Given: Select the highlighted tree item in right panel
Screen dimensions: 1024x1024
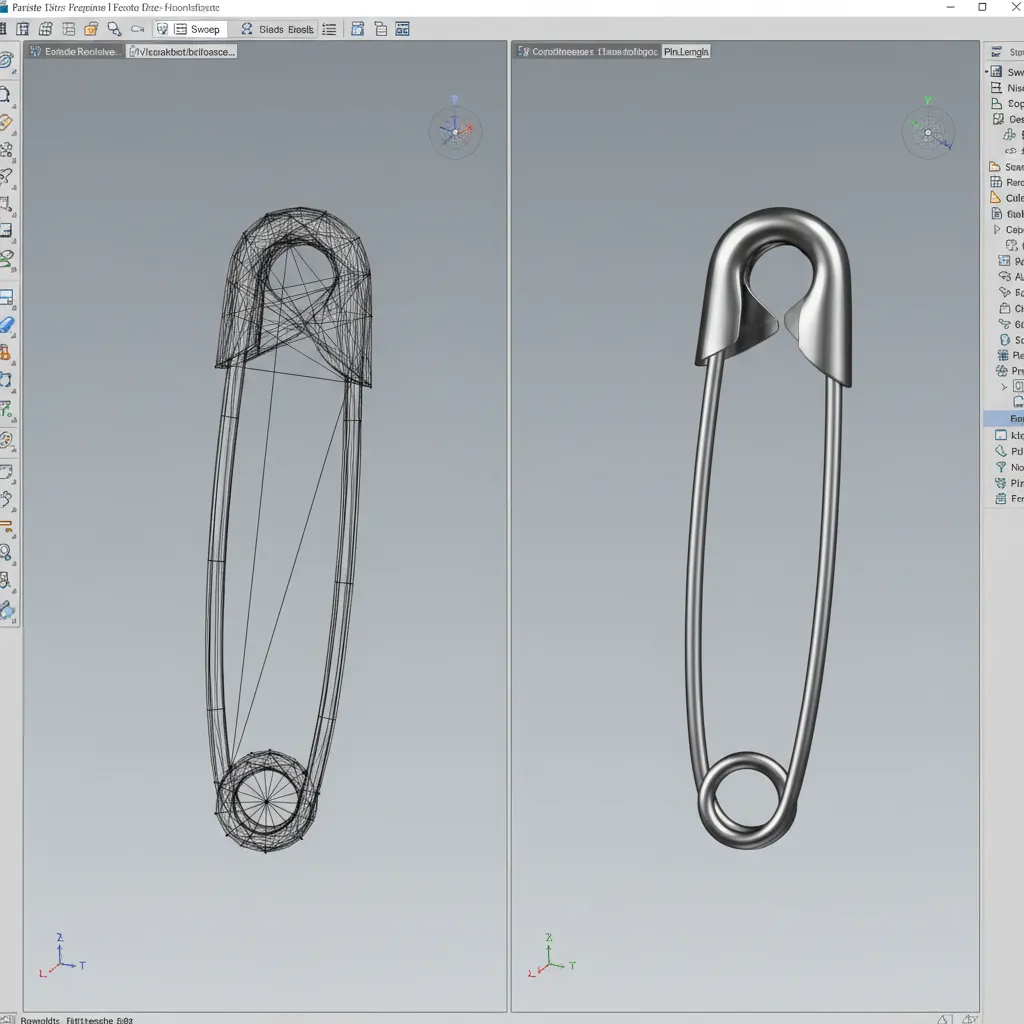Looking at the screenshot, I should click(x=1005, y=419).
